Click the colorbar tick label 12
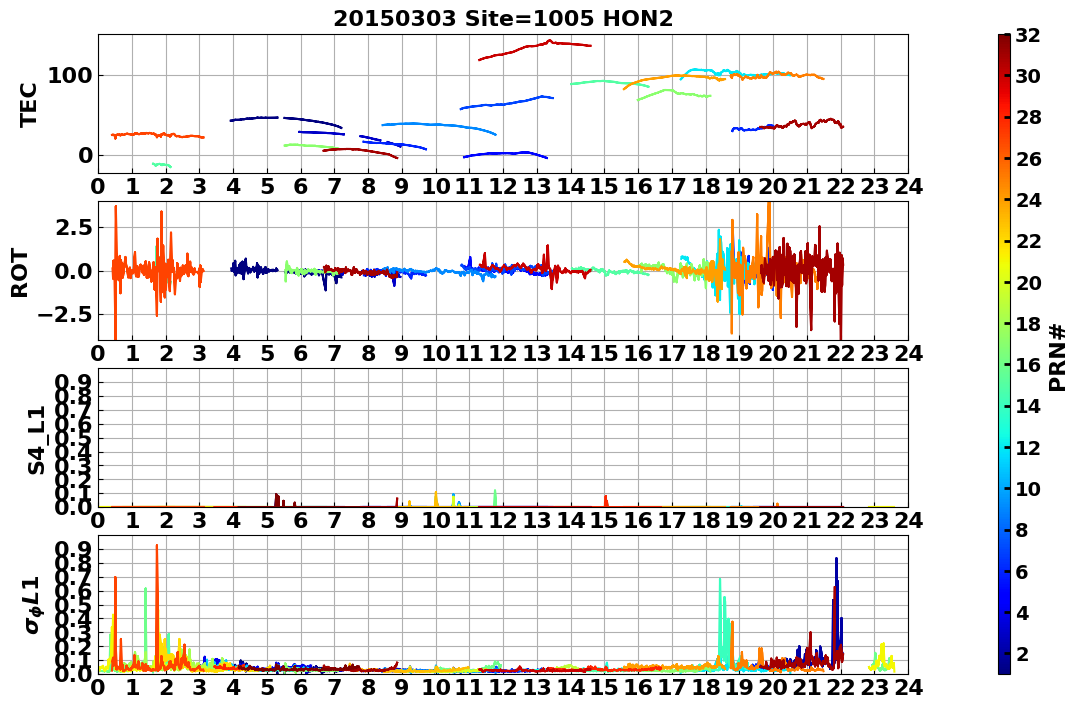 1028,447
